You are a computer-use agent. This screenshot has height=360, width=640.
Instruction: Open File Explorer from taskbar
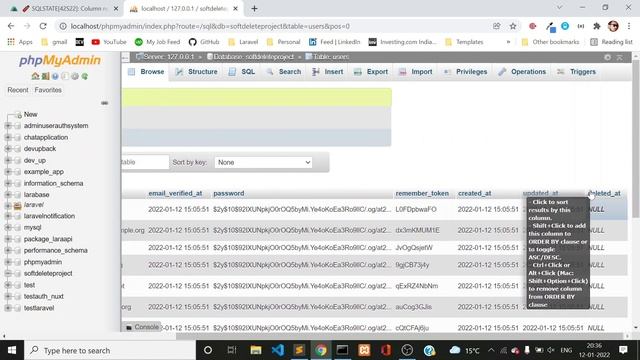[256, 350]
